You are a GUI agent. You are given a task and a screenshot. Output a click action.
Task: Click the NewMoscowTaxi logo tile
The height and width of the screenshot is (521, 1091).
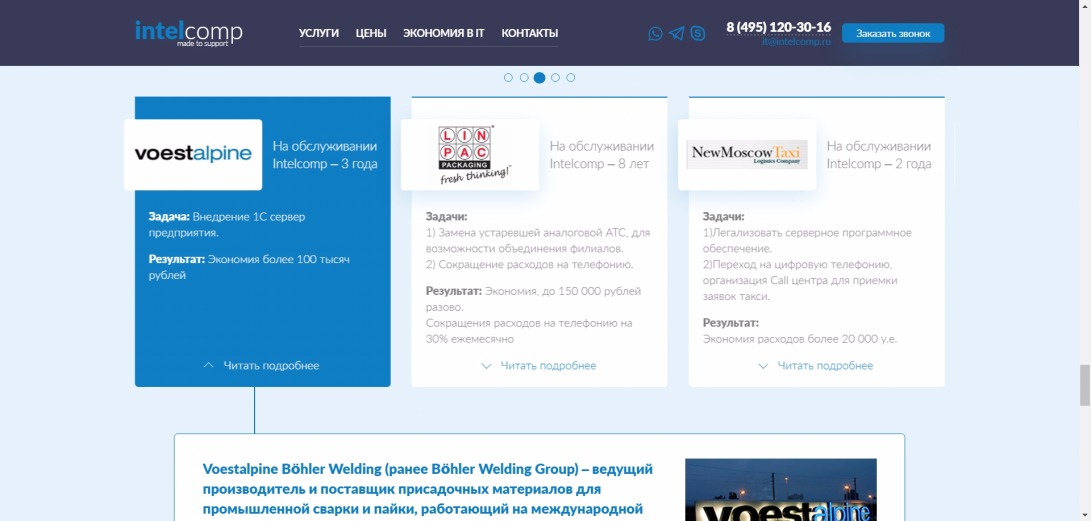pyautogui.click(x=747, y=154)
